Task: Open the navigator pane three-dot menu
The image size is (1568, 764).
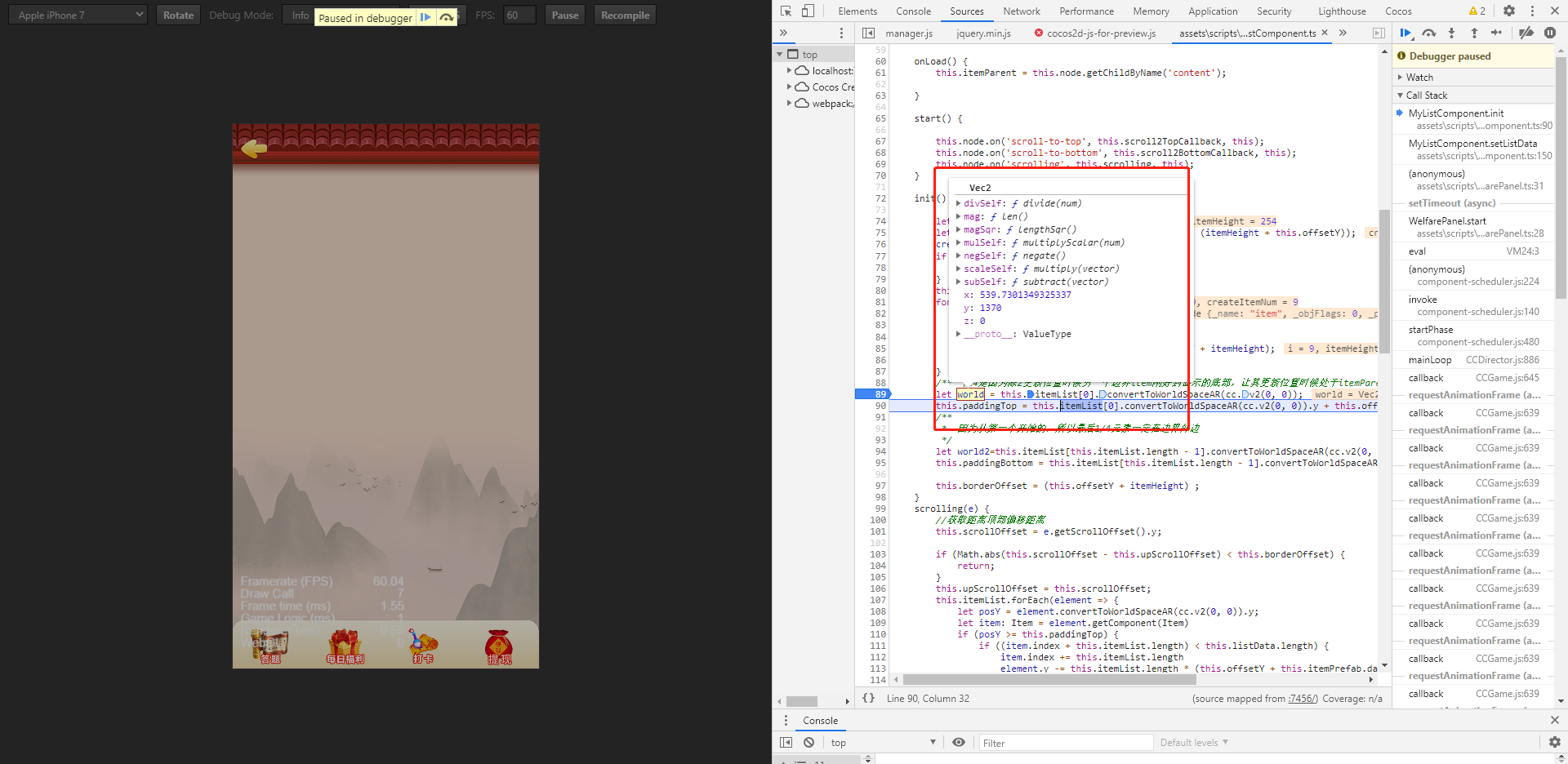Action: (x=841, y=33)
